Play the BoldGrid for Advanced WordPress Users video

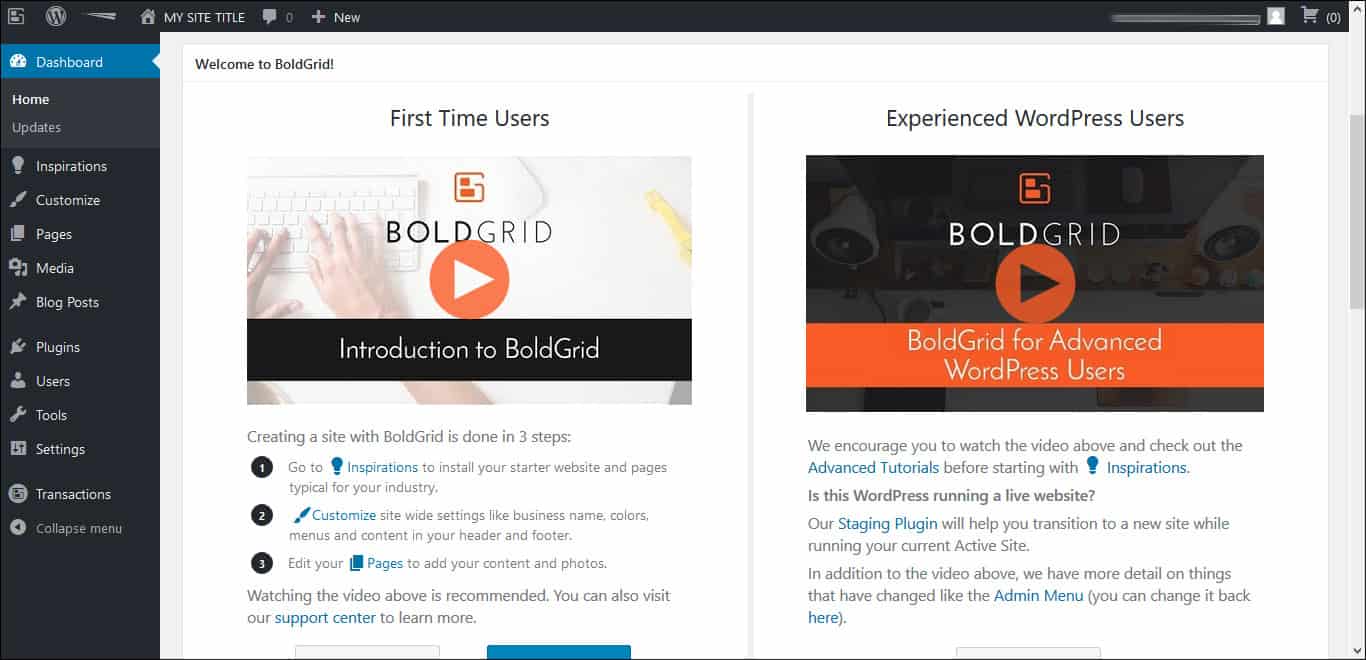click(1035, 283)
